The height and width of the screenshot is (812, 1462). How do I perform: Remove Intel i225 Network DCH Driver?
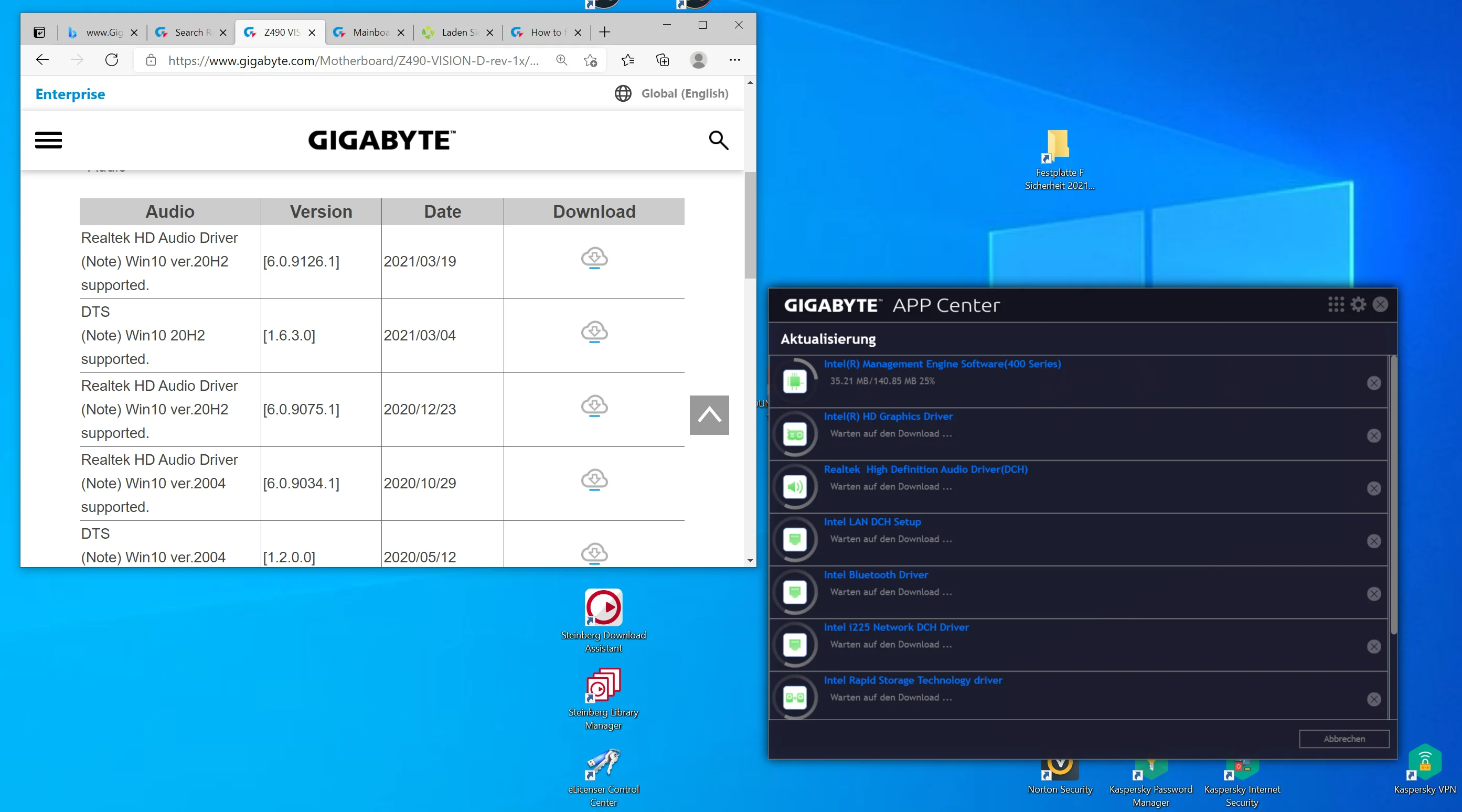click(1373, 647)
